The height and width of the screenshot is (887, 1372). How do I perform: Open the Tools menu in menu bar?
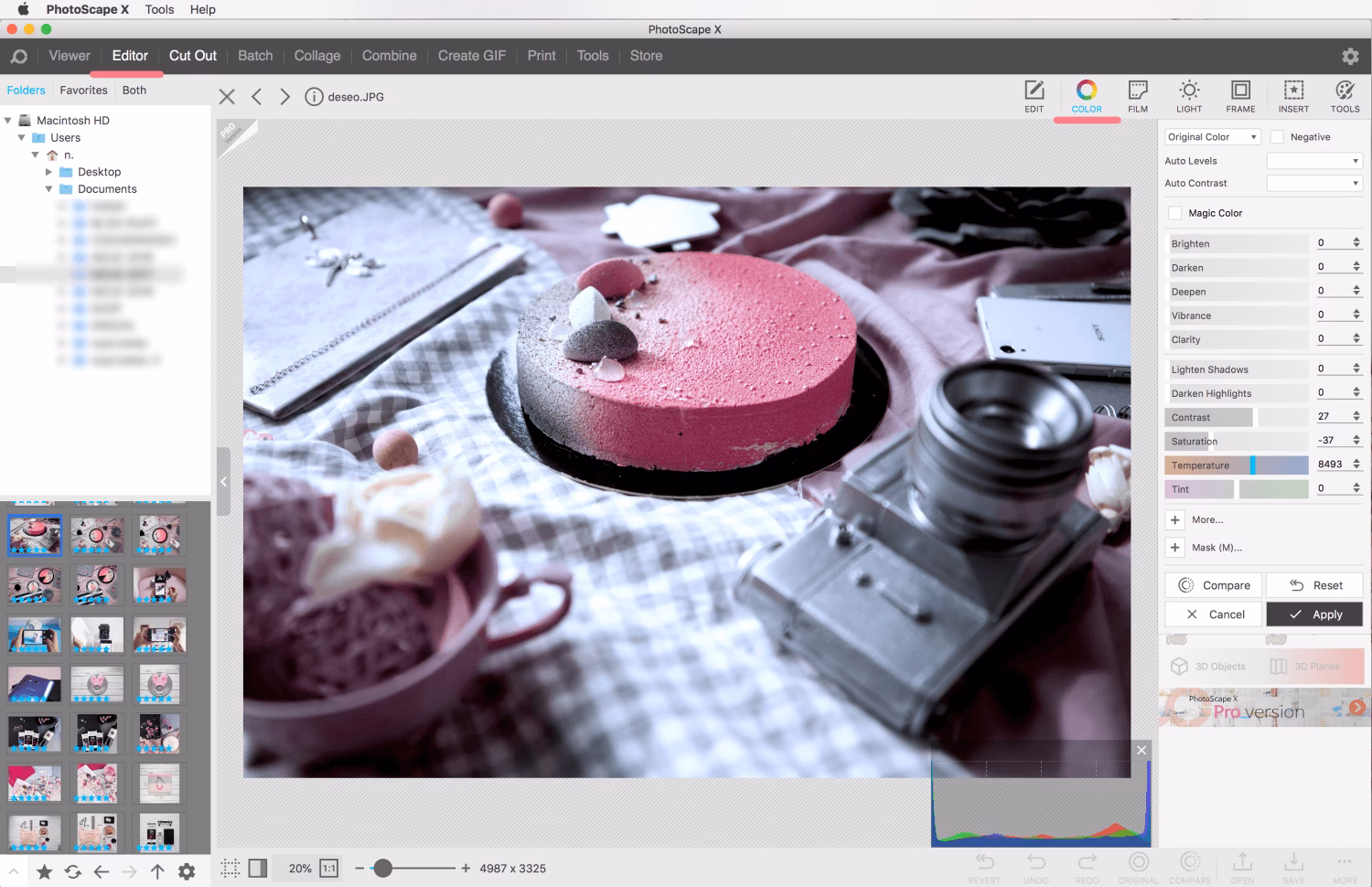pyautogui.click(x=159, y=9)
